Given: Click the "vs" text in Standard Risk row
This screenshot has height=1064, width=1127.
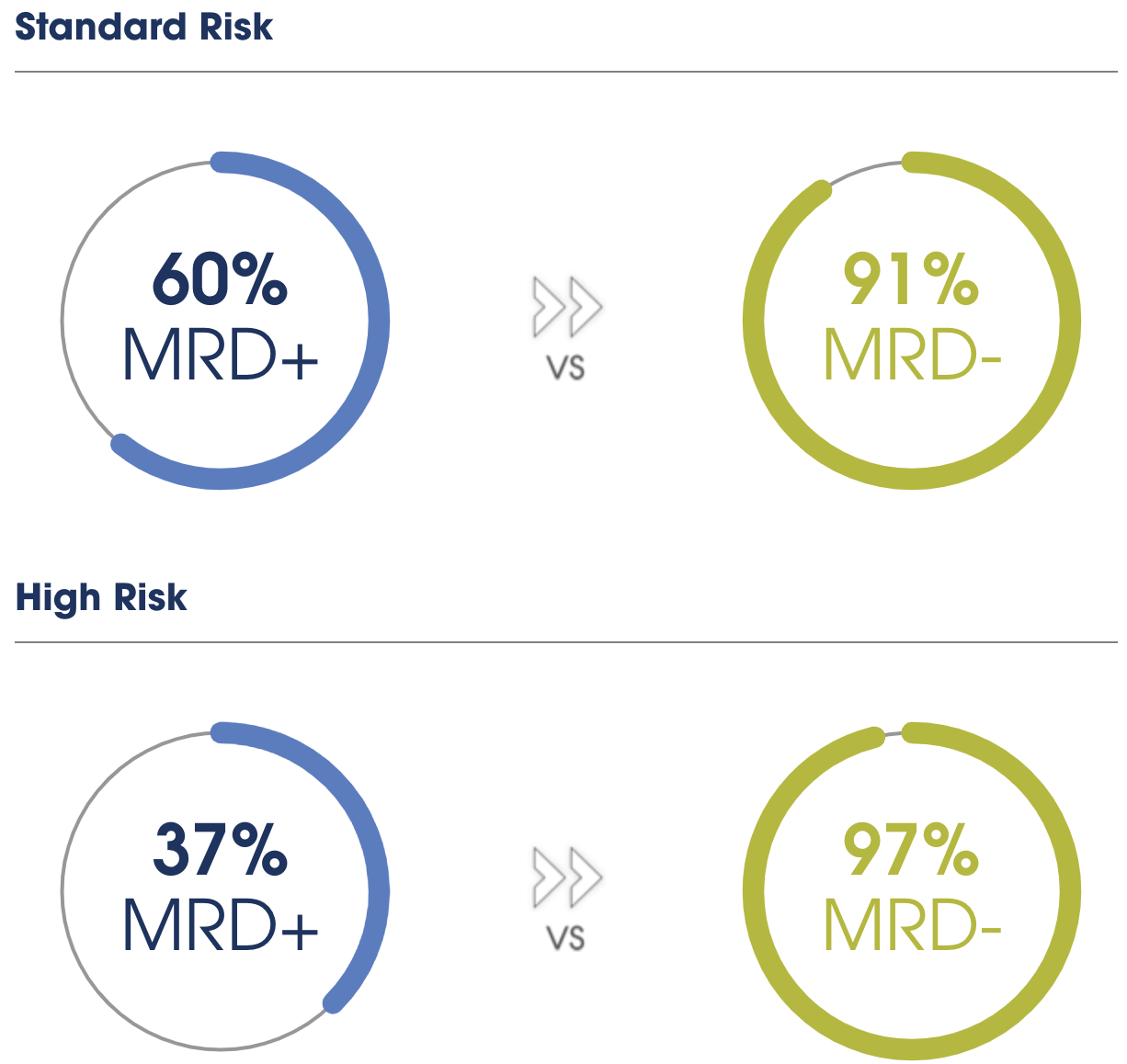Looking at the screenshot, I should pos(565,368).
